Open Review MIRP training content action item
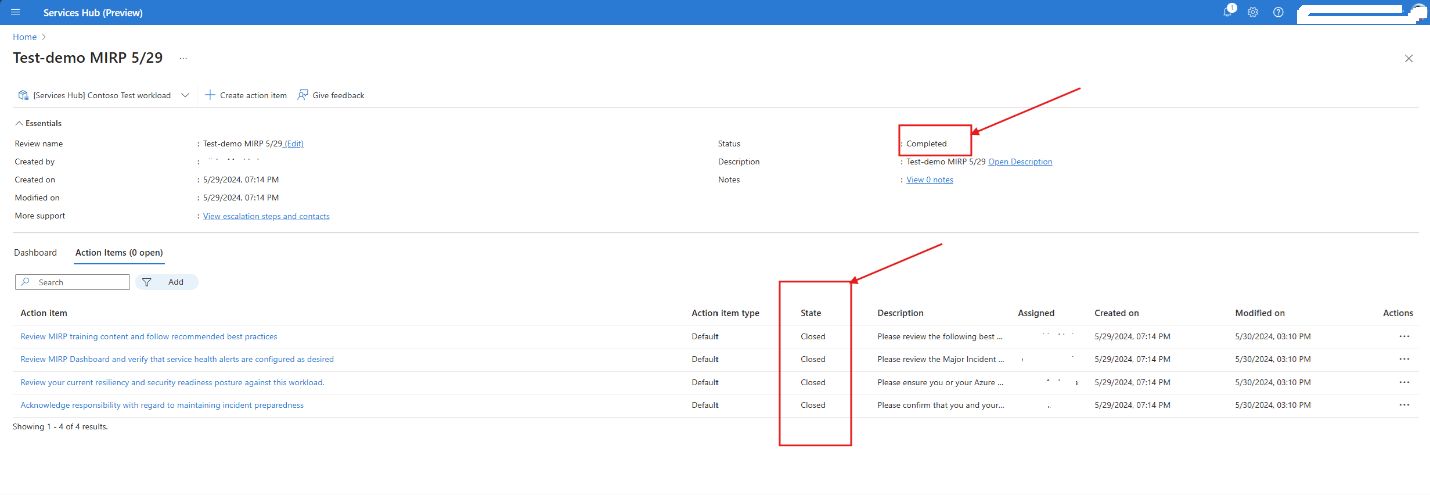 point(149,336)
